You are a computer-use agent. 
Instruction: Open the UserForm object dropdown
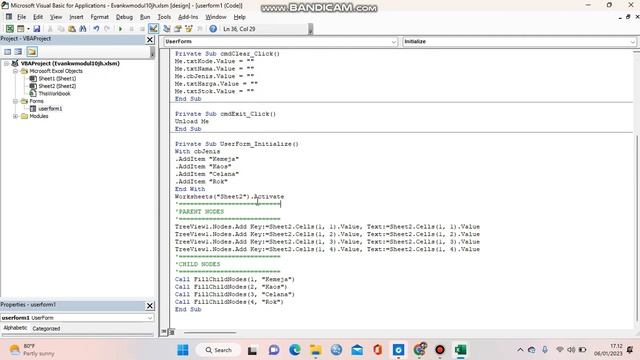coord(393,42)
